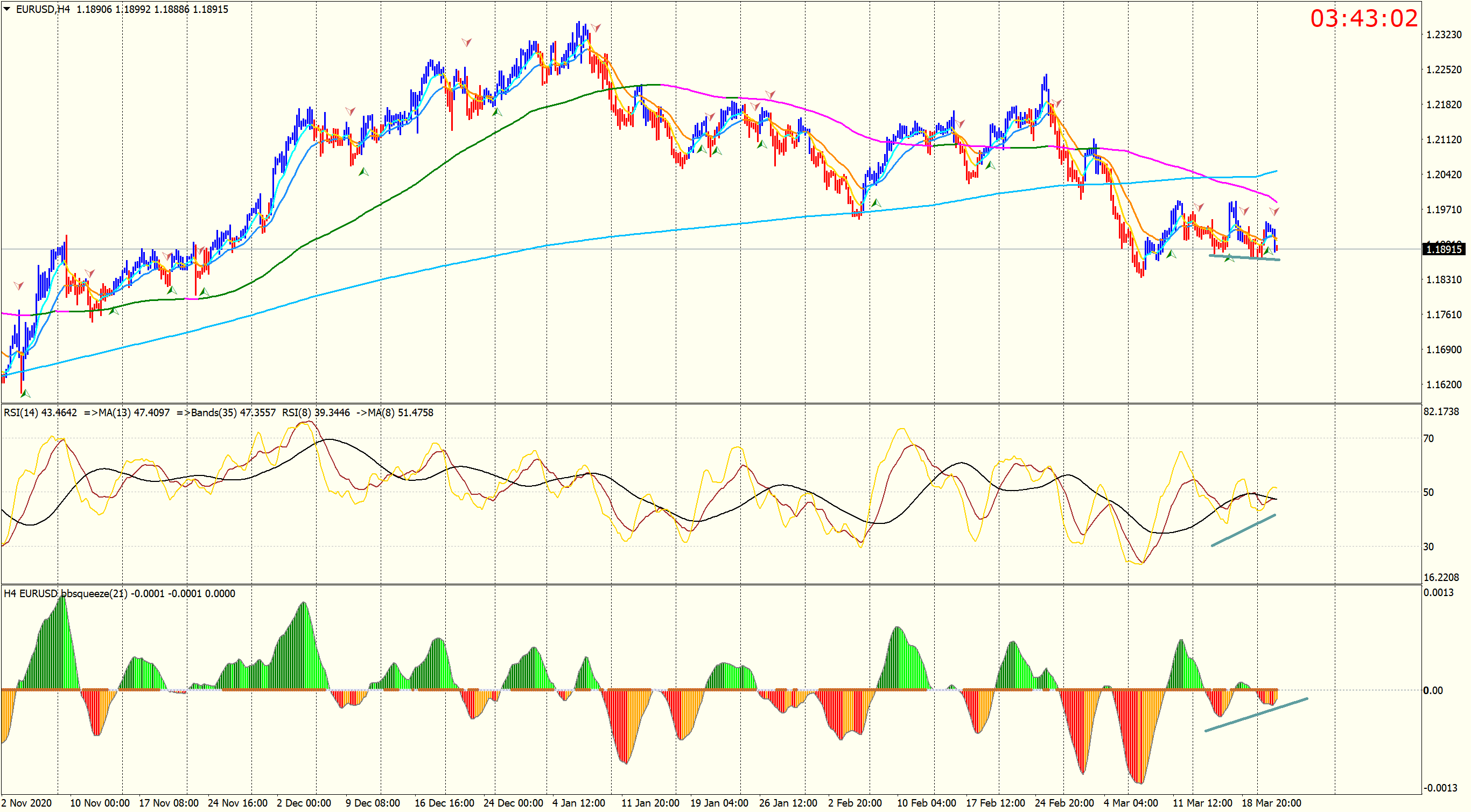Click the green up arrow below early February low

point(876,202)
